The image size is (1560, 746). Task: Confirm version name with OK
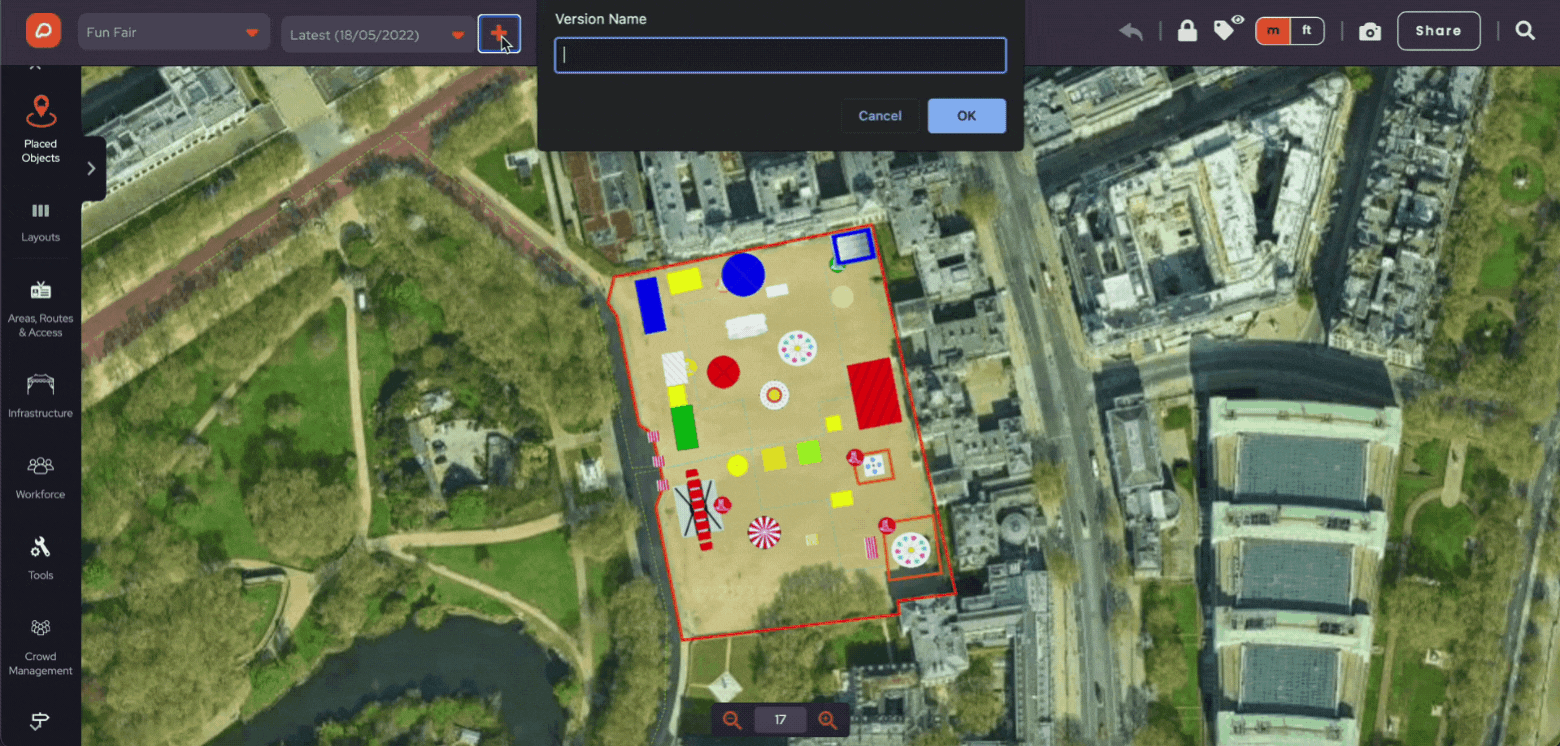click(966, 116)
